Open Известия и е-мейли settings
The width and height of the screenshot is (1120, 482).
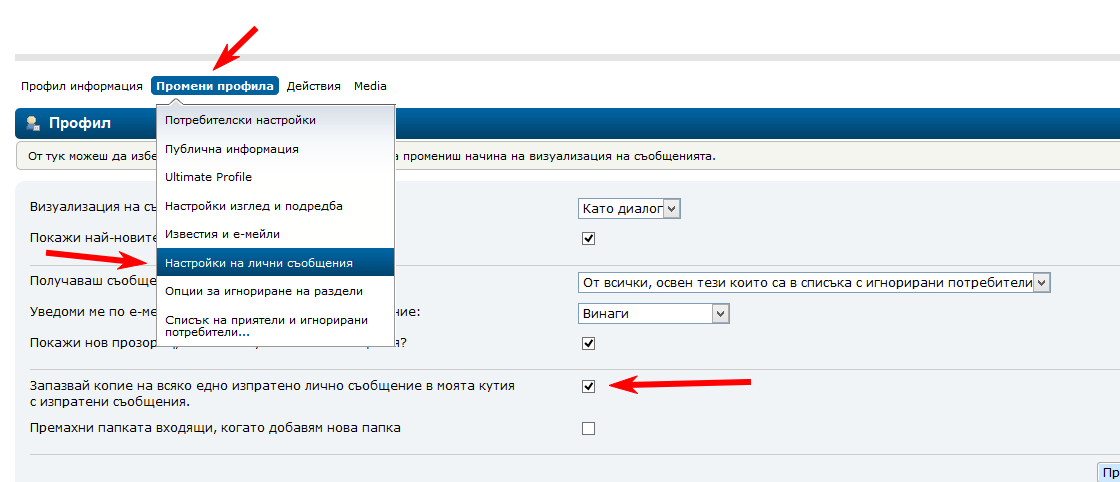(x=229, y=234)
